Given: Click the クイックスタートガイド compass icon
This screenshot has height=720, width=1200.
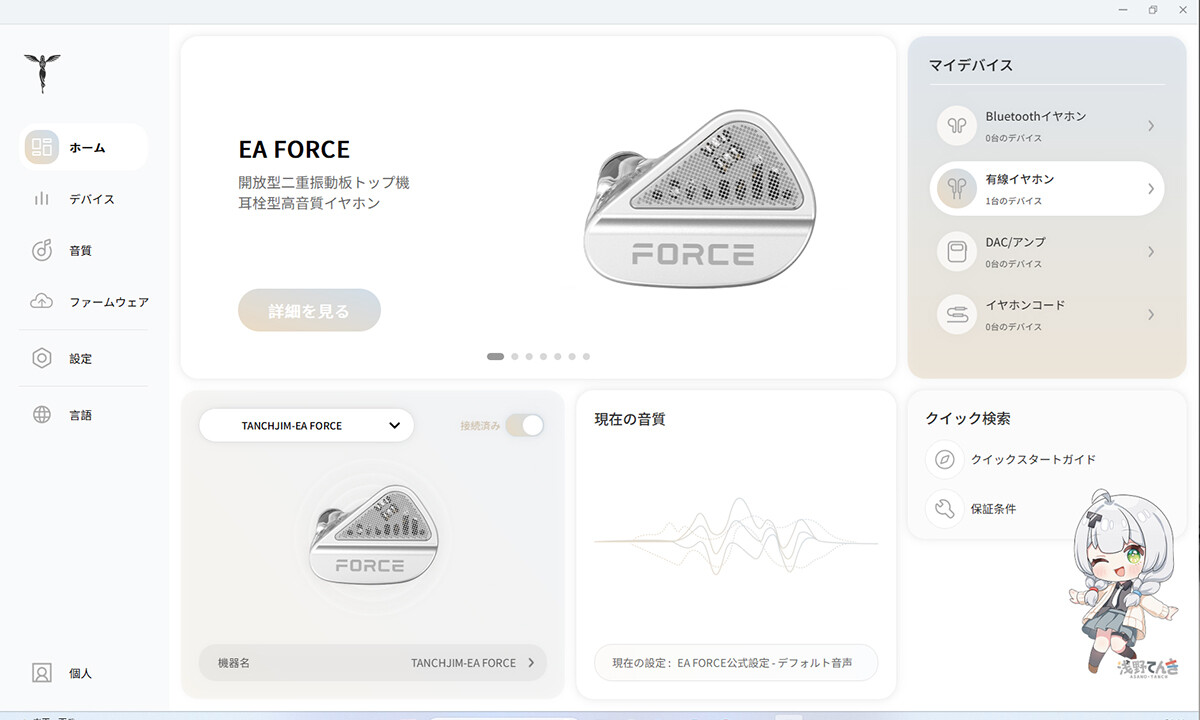Looking at the screenshot, I should point(945,459).
